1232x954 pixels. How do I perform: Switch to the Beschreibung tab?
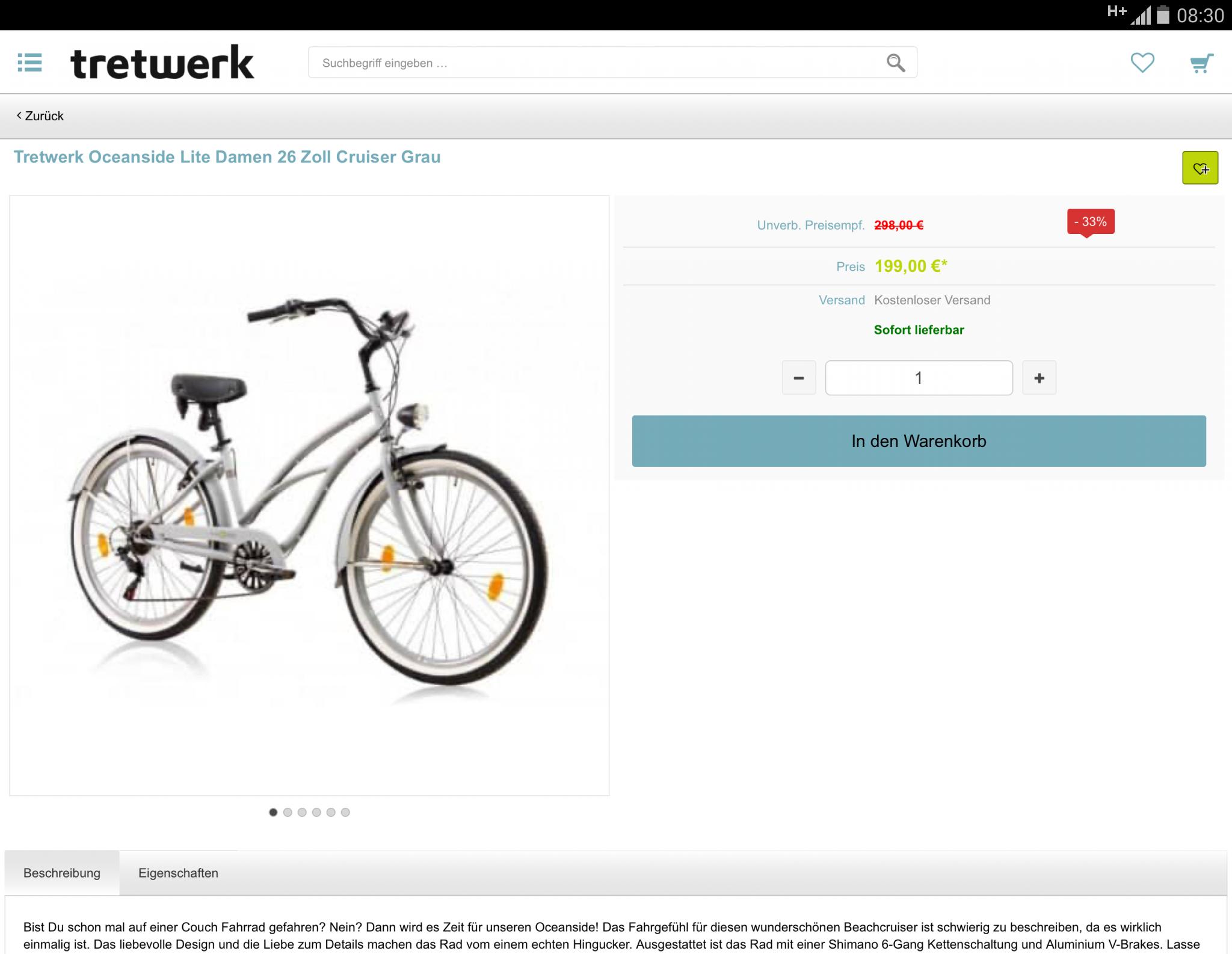point(62,873)
